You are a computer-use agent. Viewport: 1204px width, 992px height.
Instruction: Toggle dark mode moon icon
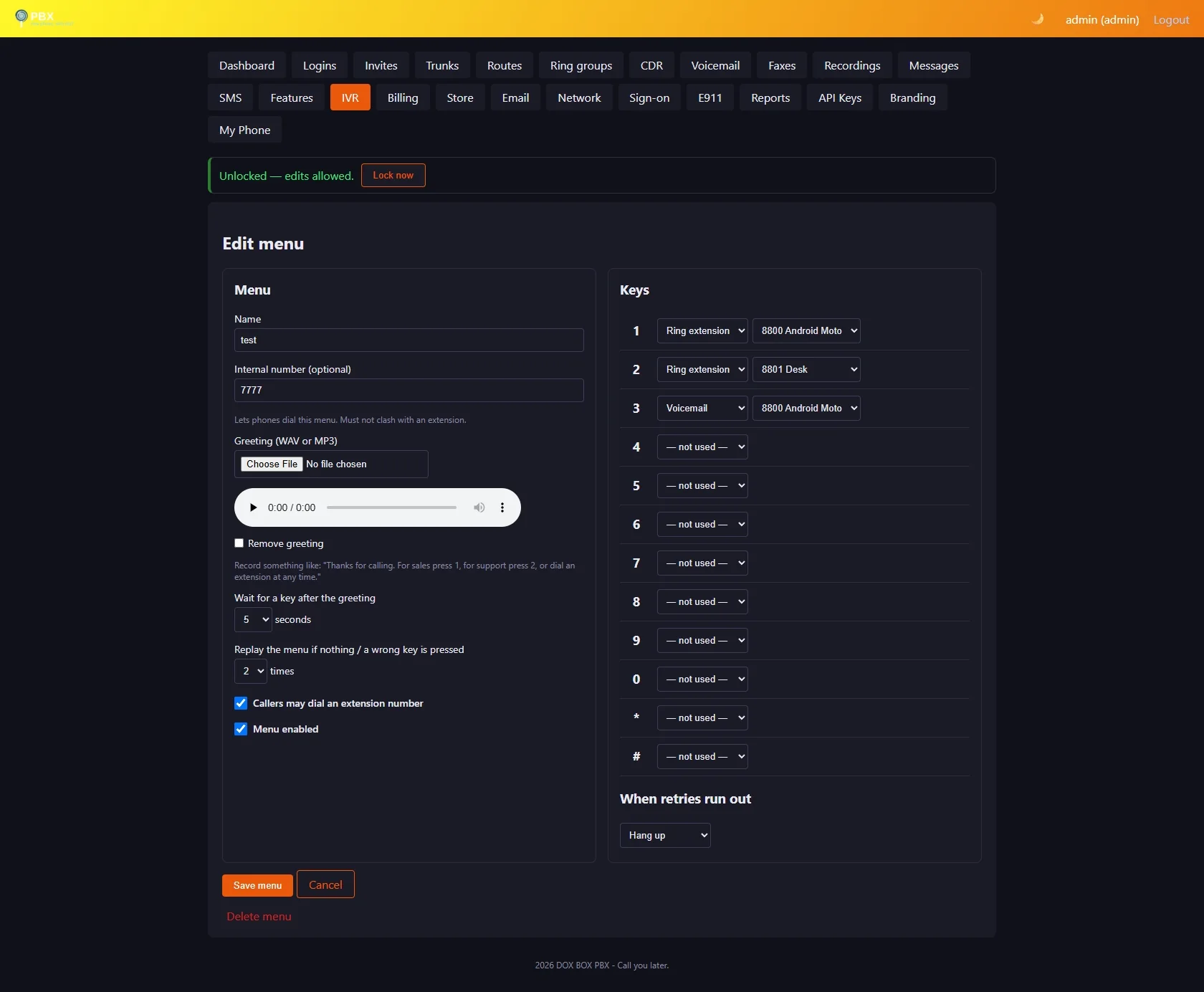[x=1038, y=19]
